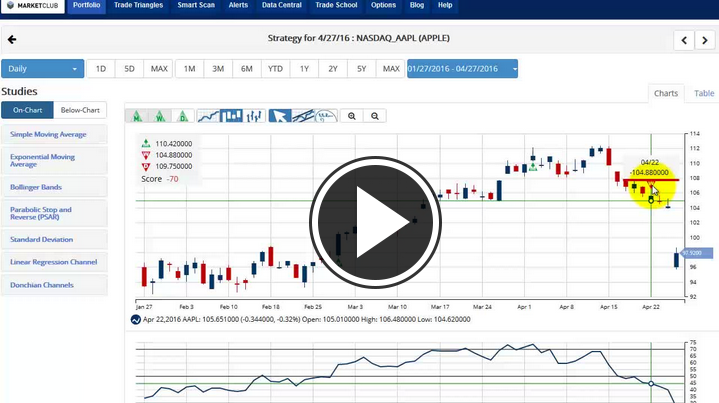
Task: Go to next strategy symbol
Action: 705,40
